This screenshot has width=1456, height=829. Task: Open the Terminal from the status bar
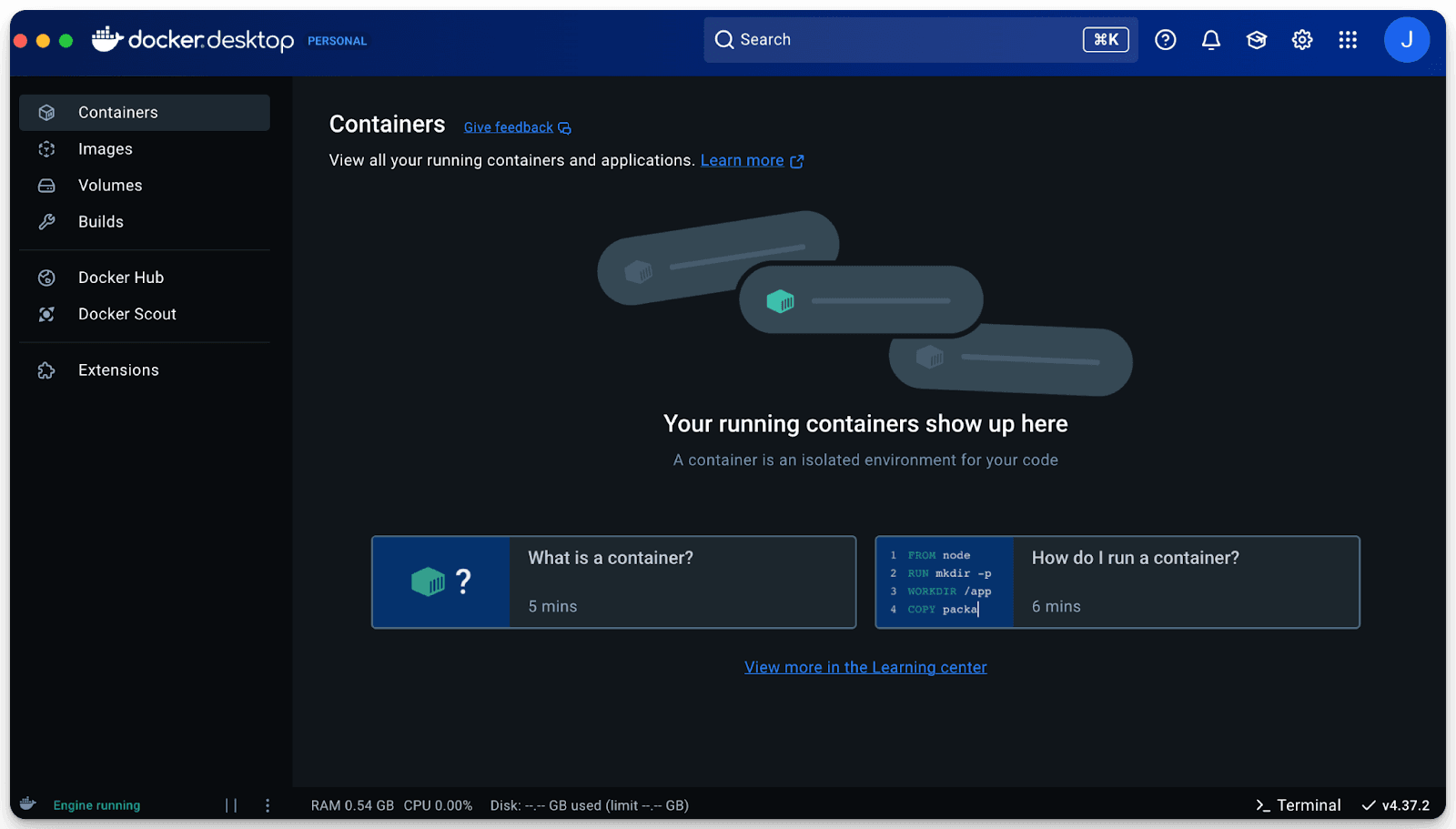coord(1299,804)
